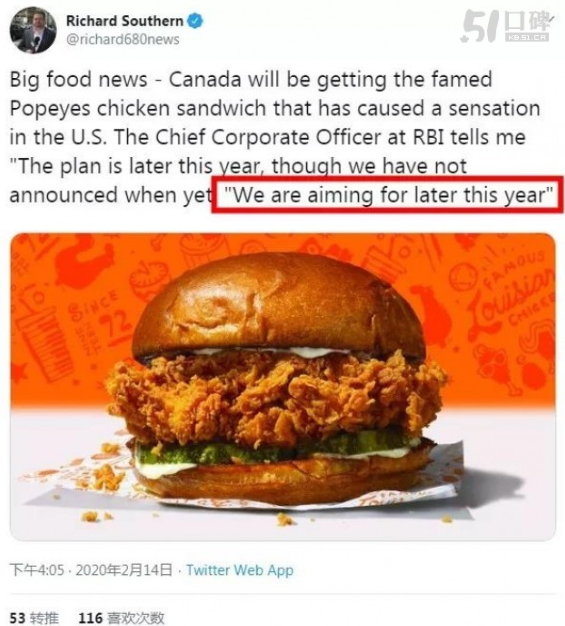The width and height of the screenshot is (565, 626).
Task: Click the red-boxed aiming for later quote
Action: coord(388,194)
